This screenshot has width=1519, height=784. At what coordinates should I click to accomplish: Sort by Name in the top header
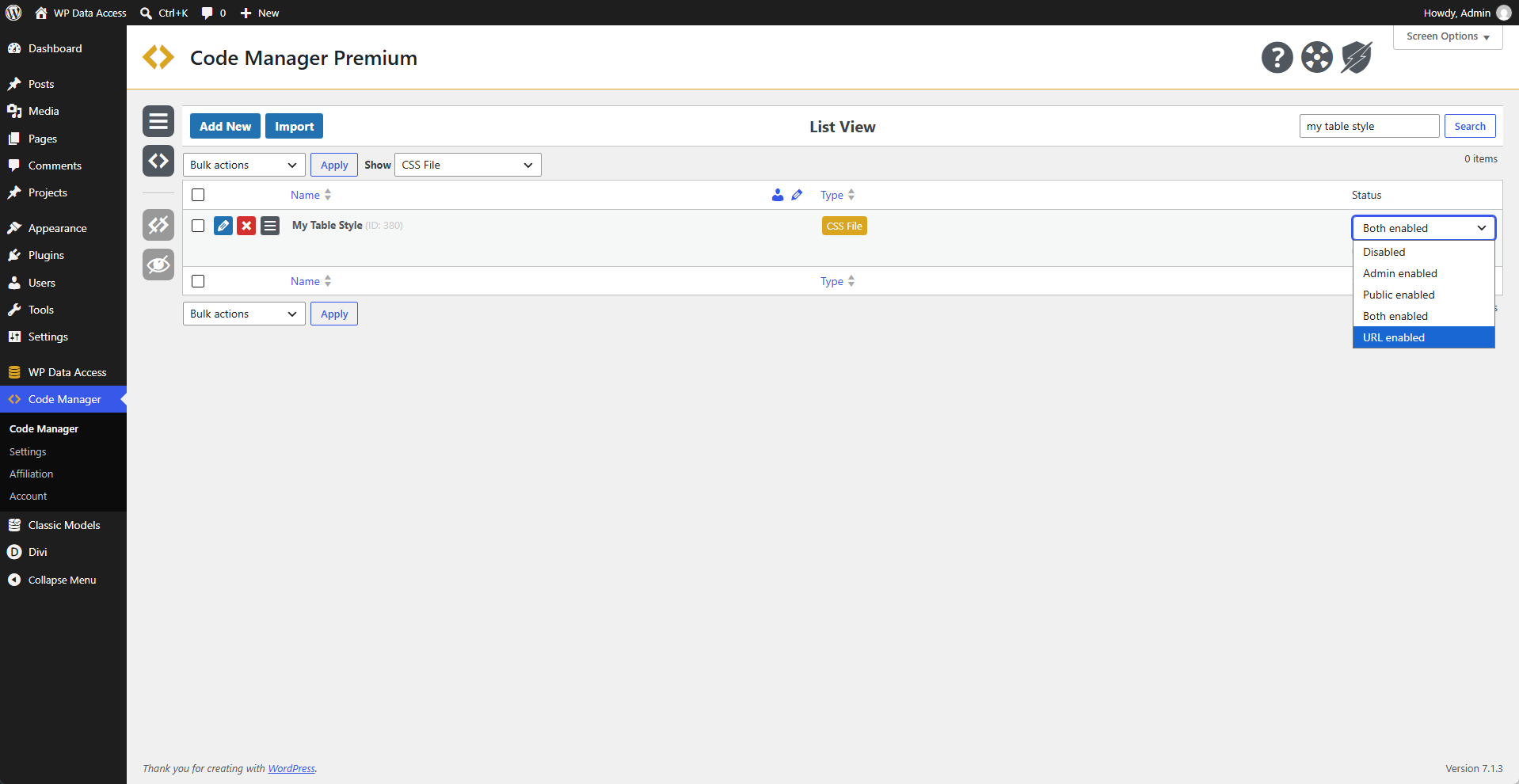coord(310,195)
